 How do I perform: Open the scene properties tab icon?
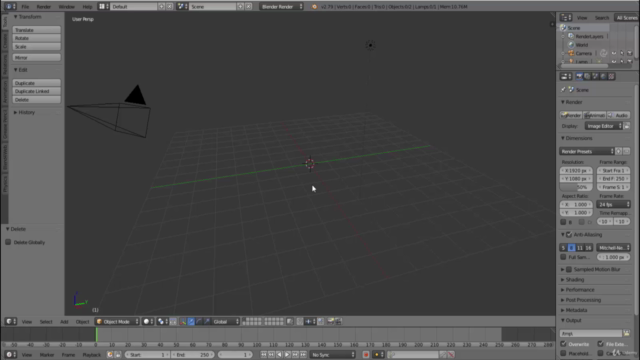pos(595,76)
